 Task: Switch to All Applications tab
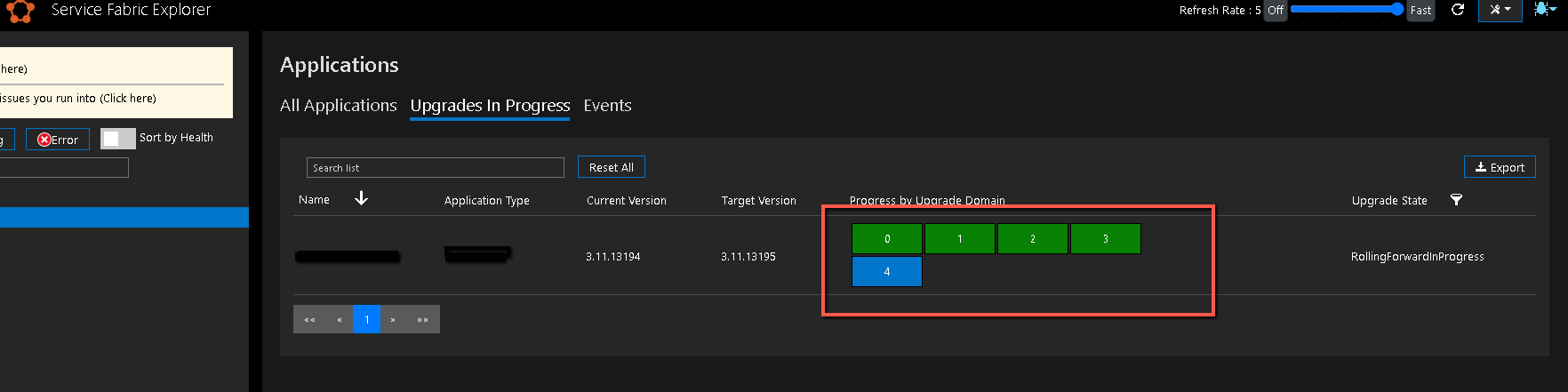pyautogui.click(x=338, y=105)
